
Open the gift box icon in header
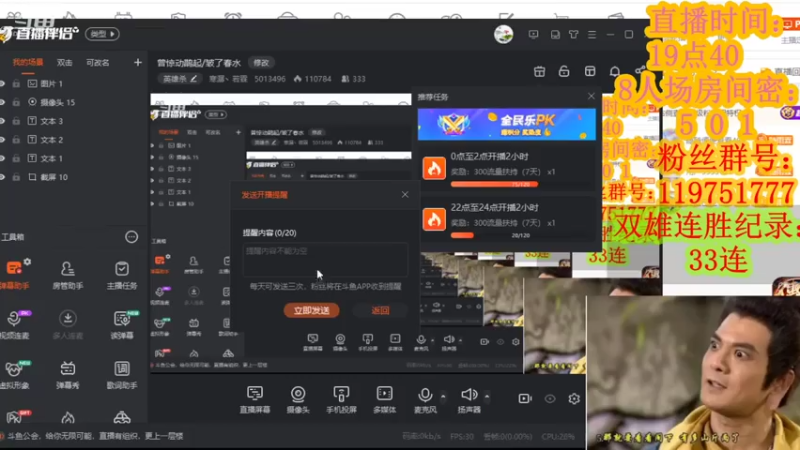point(539,71)
